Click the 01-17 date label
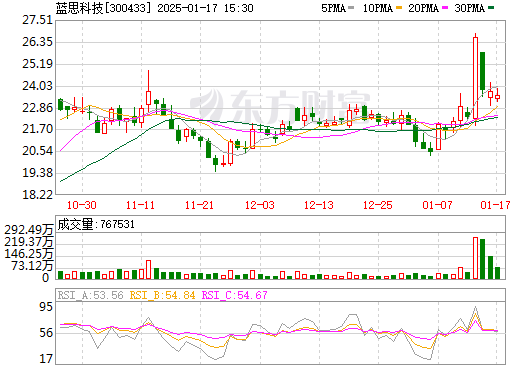This screenshot has height=365, width=520. [x=495, y=205]
